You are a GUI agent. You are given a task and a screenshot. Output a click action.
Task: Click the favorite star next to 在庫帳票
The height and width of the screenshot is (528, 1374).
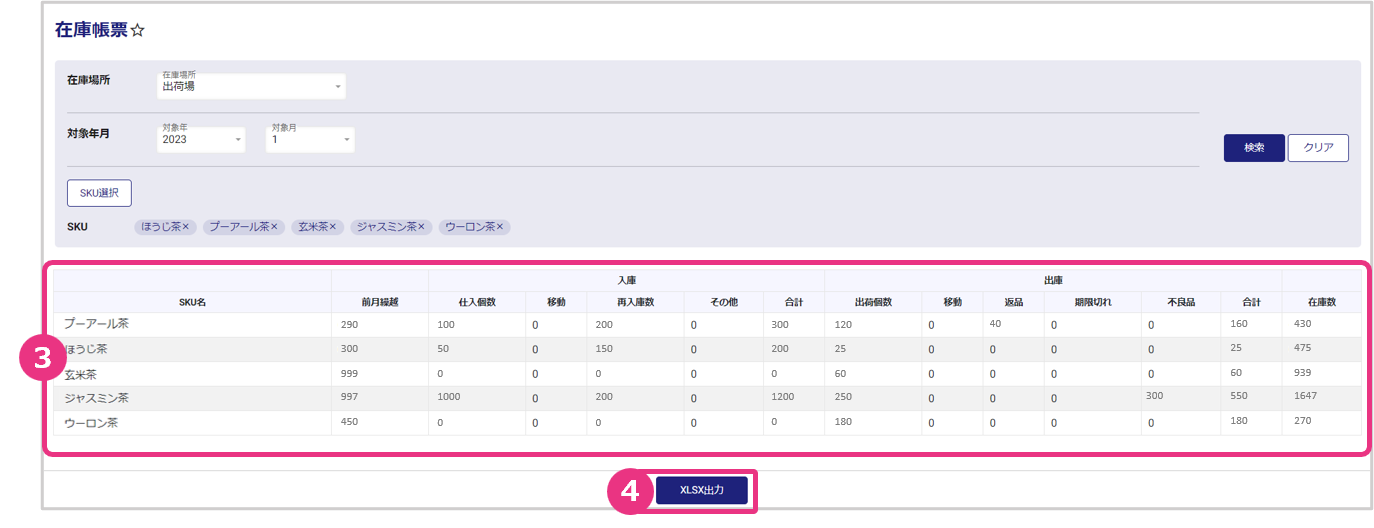(138, 31)
